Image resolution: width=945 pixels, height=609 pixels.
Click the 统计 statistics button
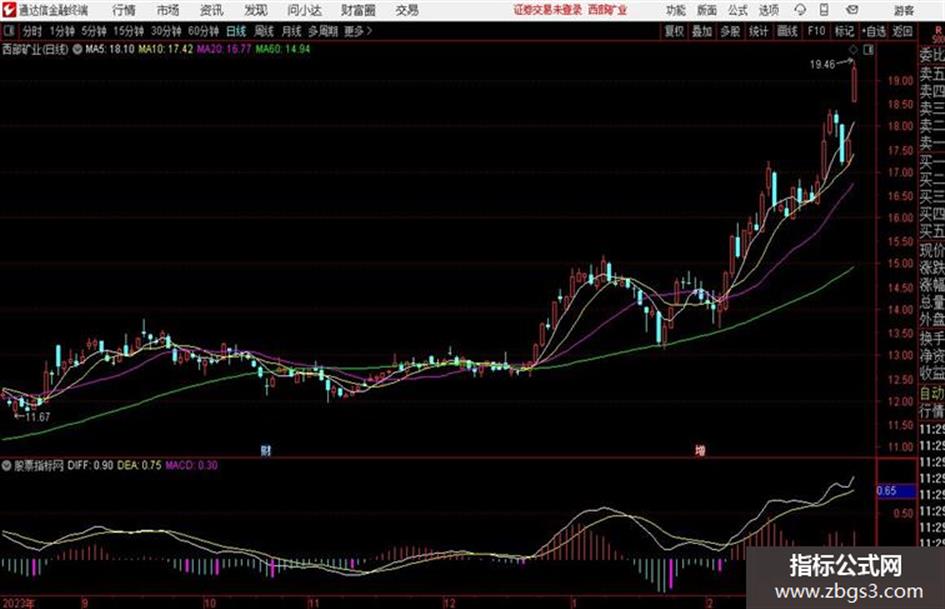[x=759, y=31]
